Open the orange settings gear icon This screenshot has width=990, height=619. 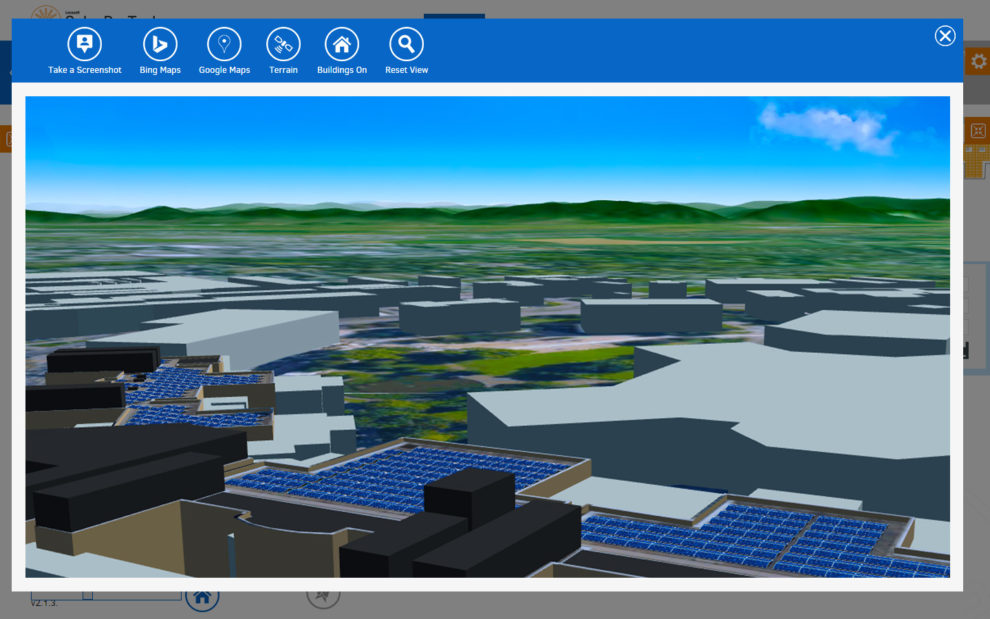pyautogui.click(x=978, y=62)
